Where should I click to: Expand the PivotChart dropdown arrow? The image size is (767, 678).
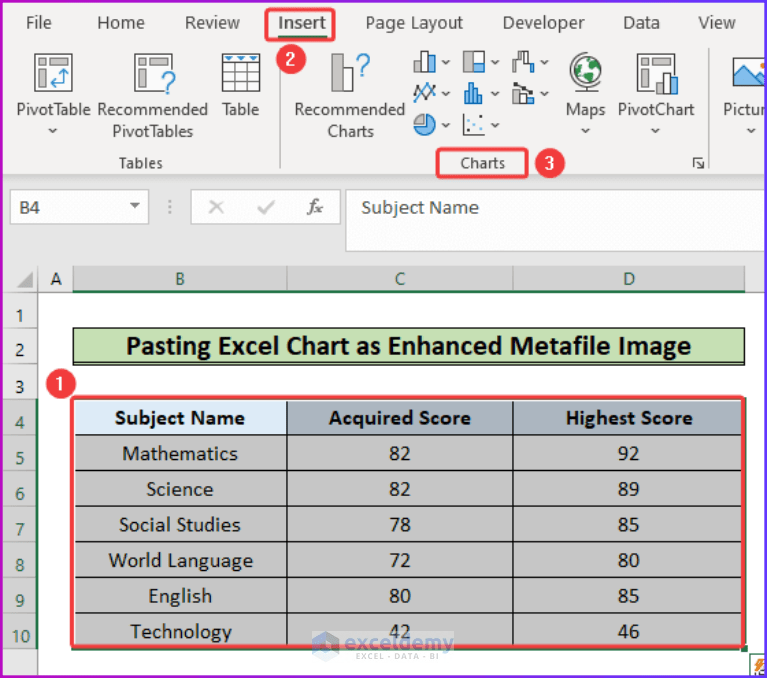tap(655, 131)
